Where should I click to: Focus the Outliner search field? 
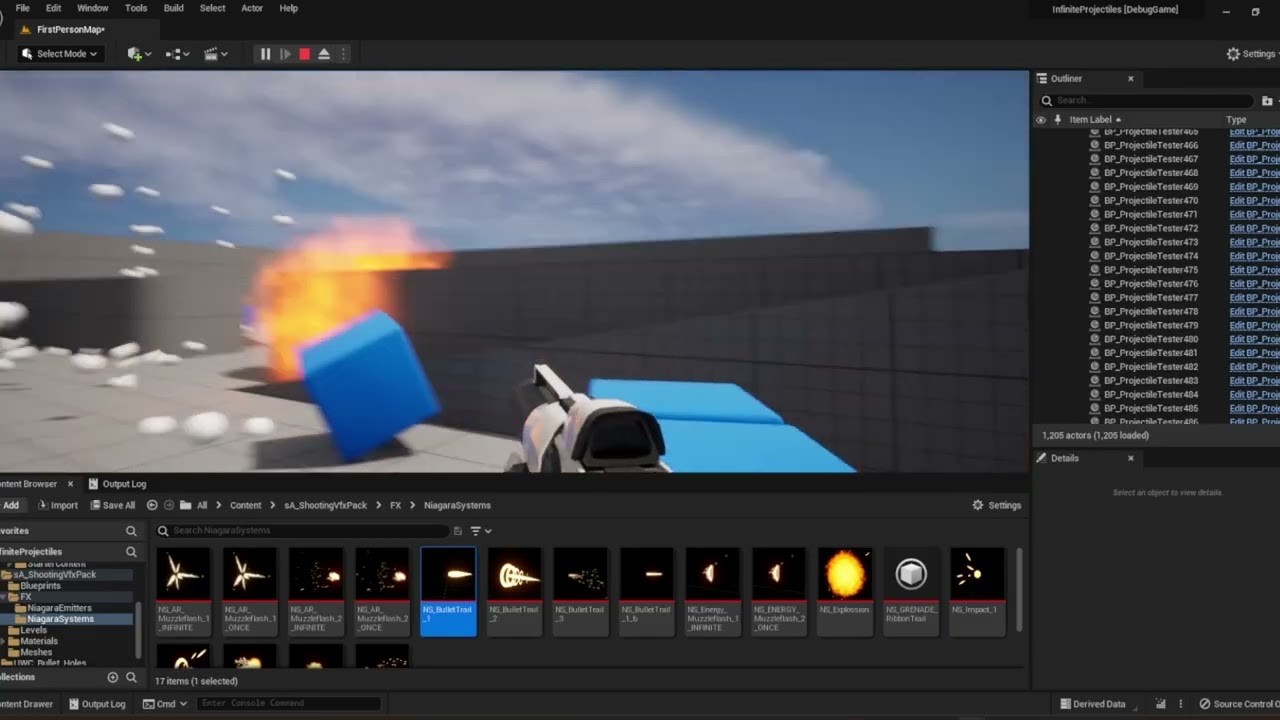point(1146,100)
